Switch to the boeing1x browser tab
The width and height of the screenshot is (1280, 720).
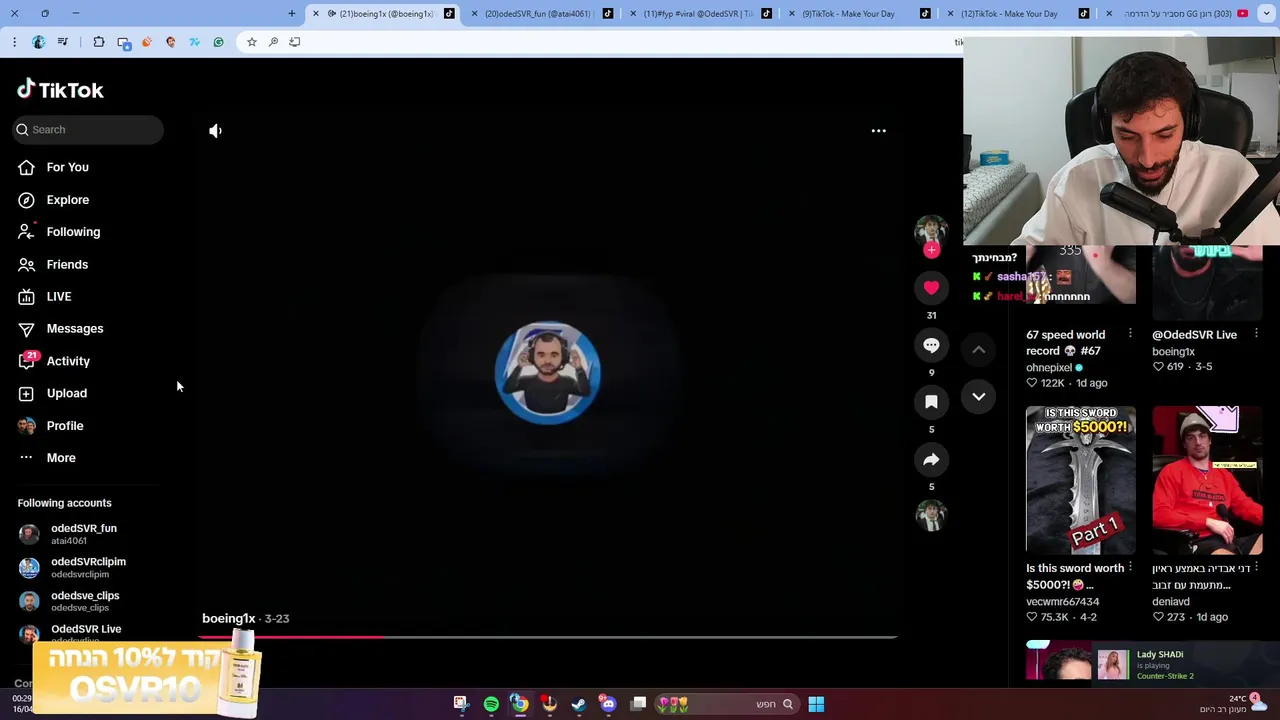point(385,14)
